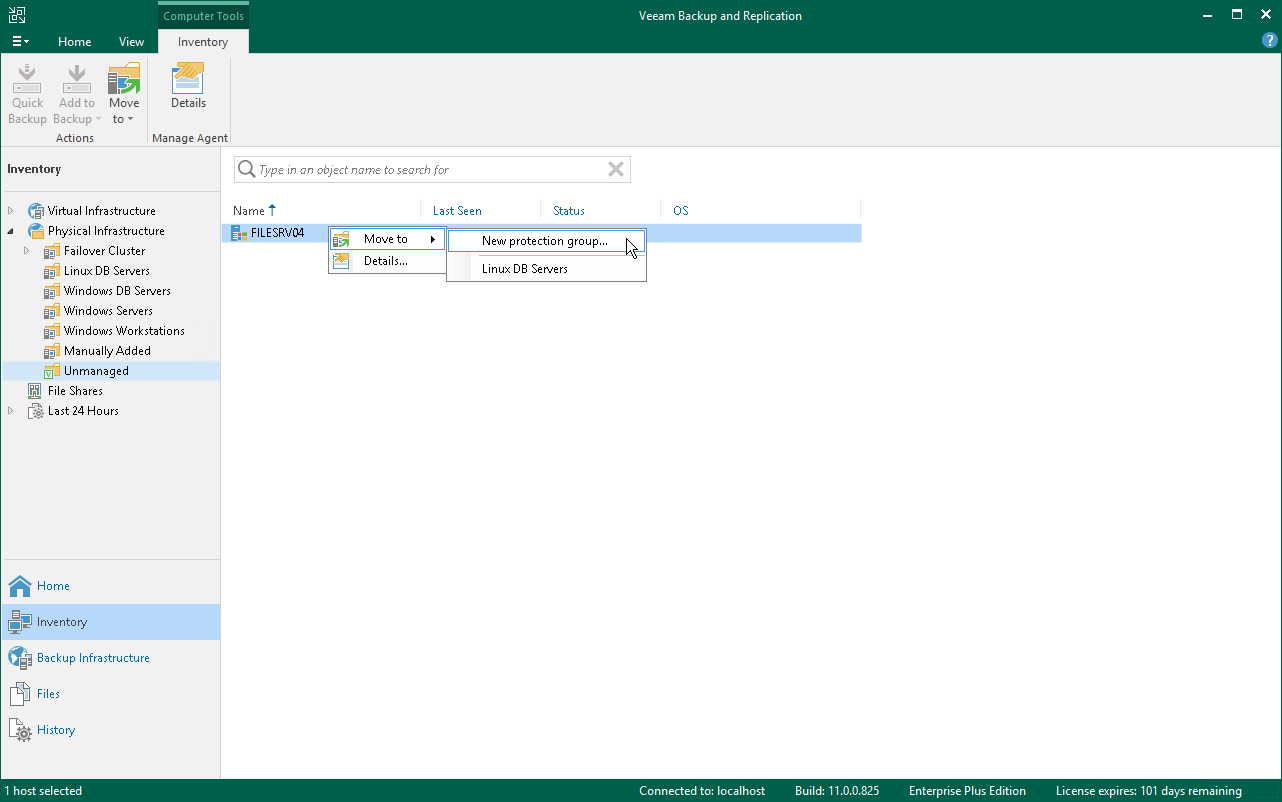Image resolution: width=1282 pixels, height=802 pixels.
Task: Open the Backup Infrastructure view
Action: pyautogui.click(x=110, y=658)
